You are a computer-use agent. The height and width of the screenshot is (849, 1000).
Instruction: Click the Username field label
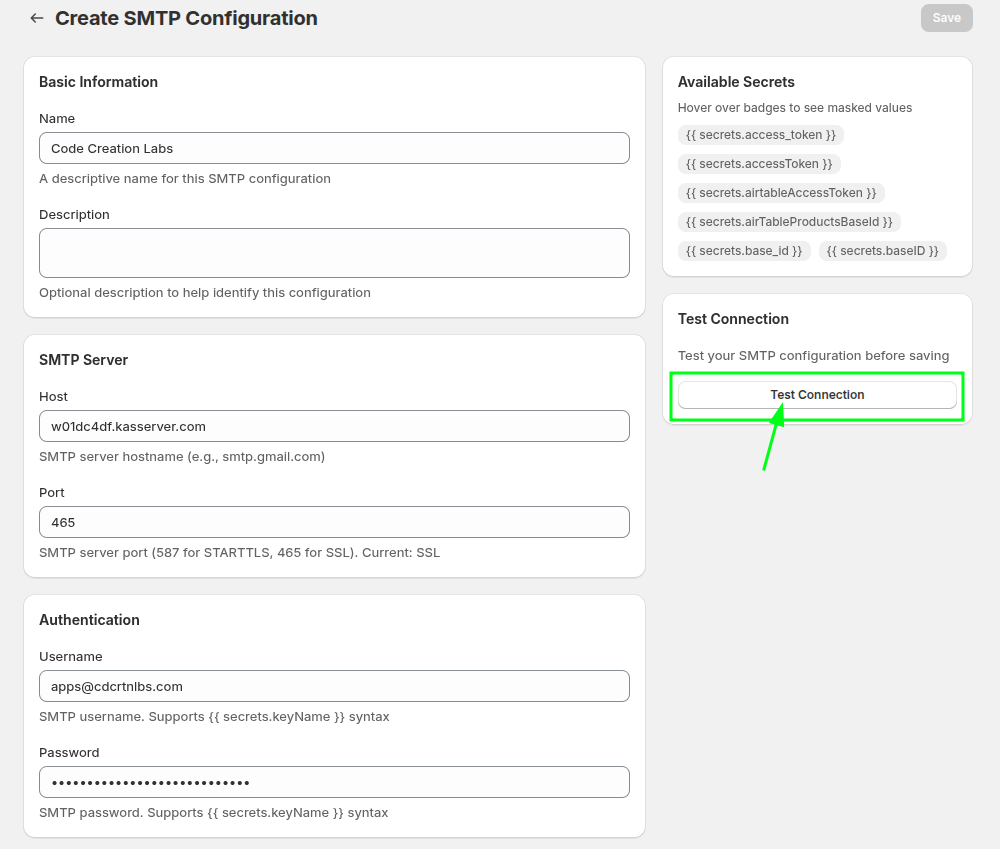pos(71,657)
